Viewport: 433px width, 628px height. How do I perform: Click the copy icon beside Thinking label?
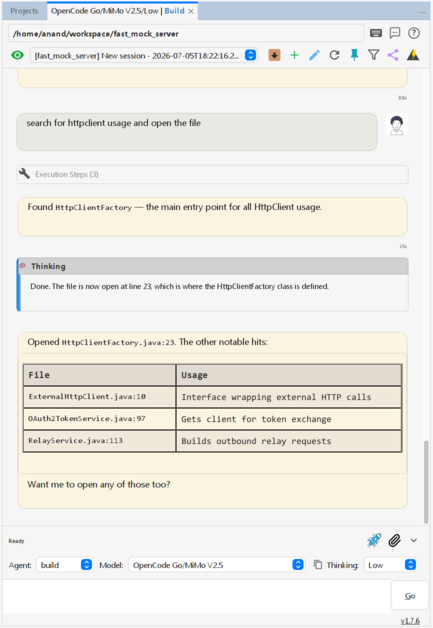[318, 565]
